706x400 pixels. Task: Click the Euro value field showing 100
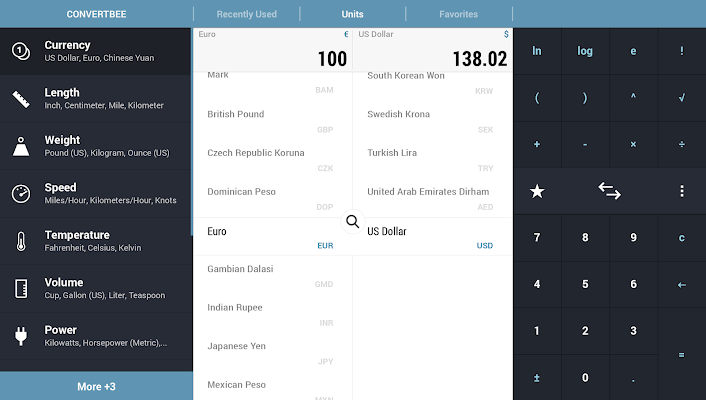point(273,50)
